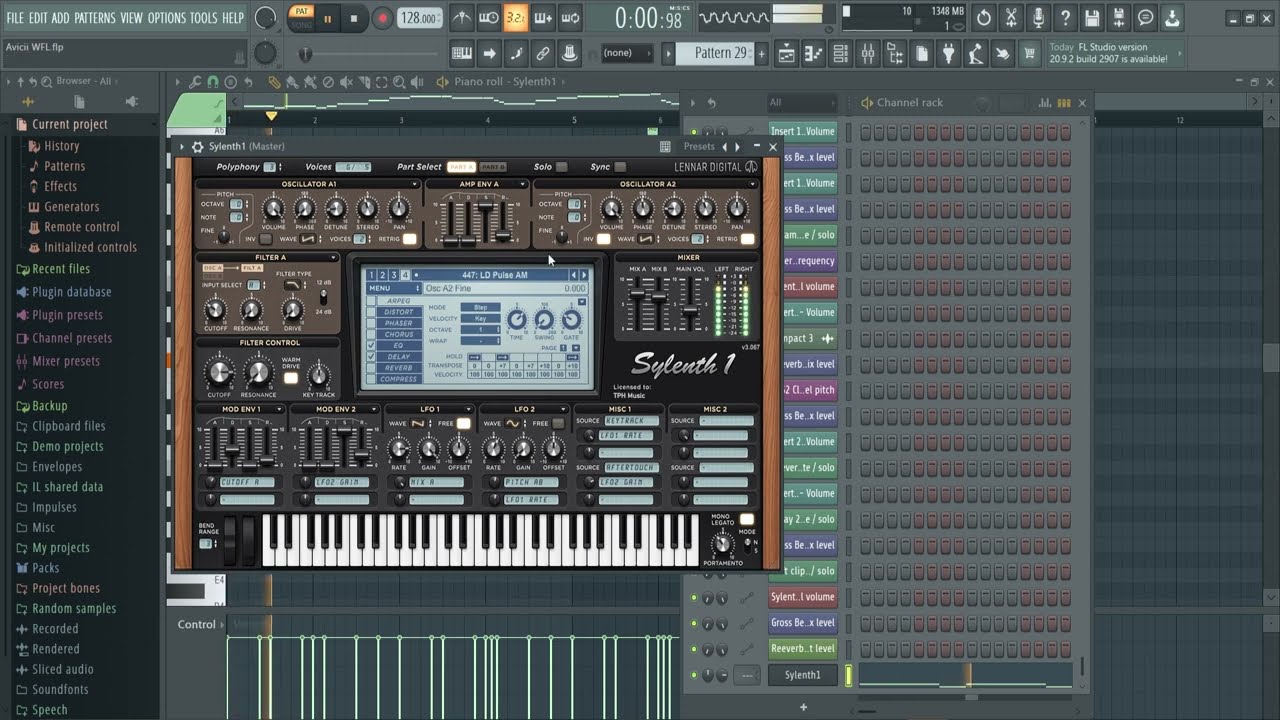Screen dimensions: 1280x720
Task: Toggle Sylenth1 Solo button
Action: (561, 167)
